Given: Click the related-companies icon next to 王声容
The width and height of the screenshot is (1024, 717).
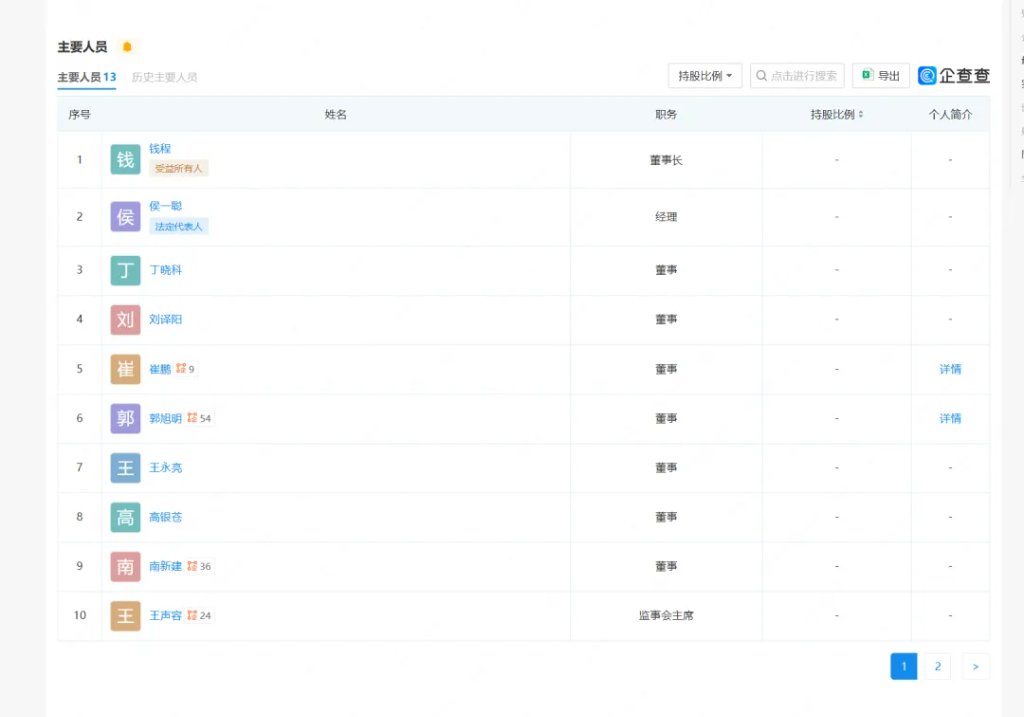Looking at the screenshot, I should pyautogui.click(x=192, y=615).
